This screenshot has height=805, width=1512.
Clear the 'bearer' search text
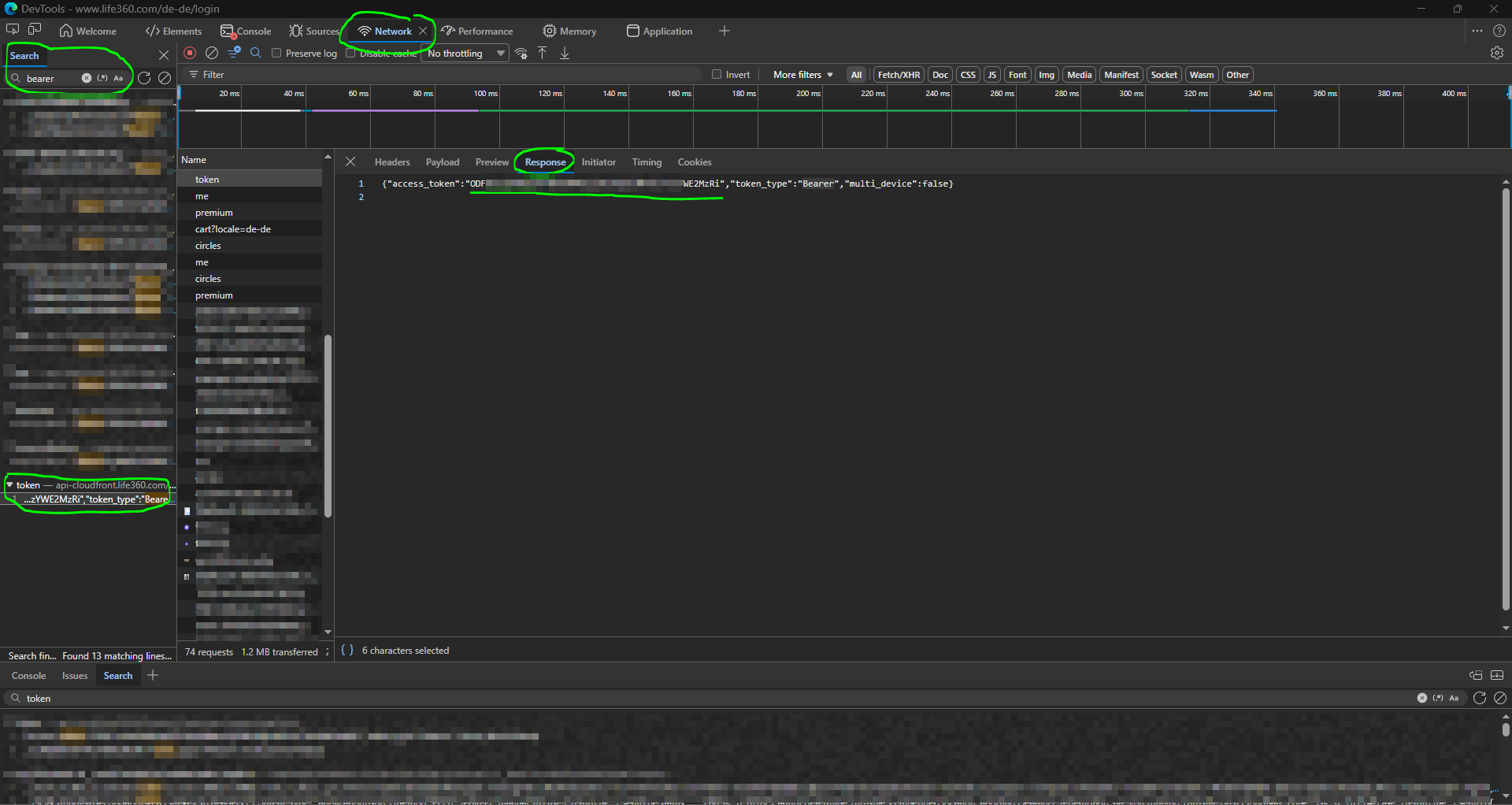[87, 78]
